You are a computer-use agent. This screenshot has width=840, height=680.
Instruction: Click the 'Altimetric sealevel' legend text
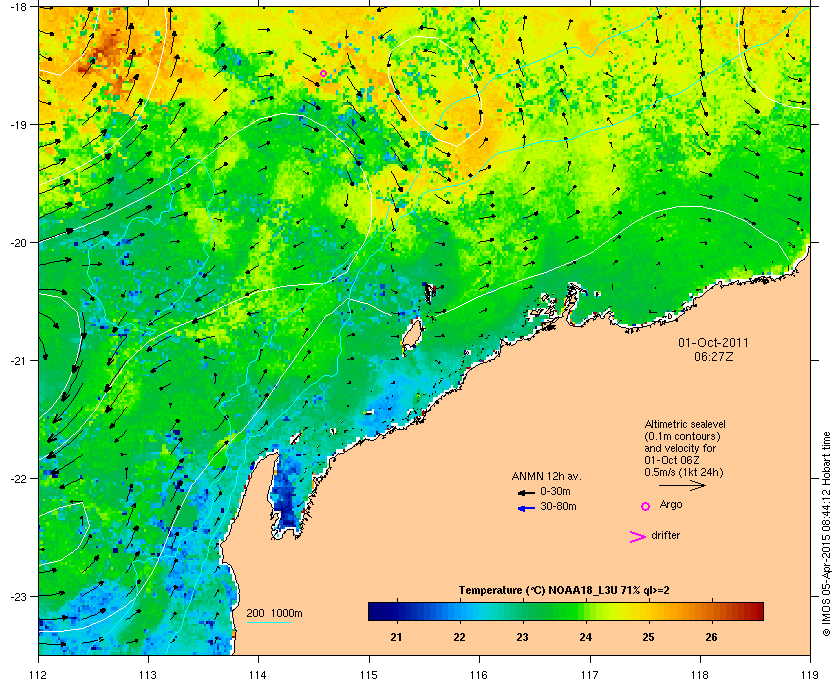(x=685, y=424)
